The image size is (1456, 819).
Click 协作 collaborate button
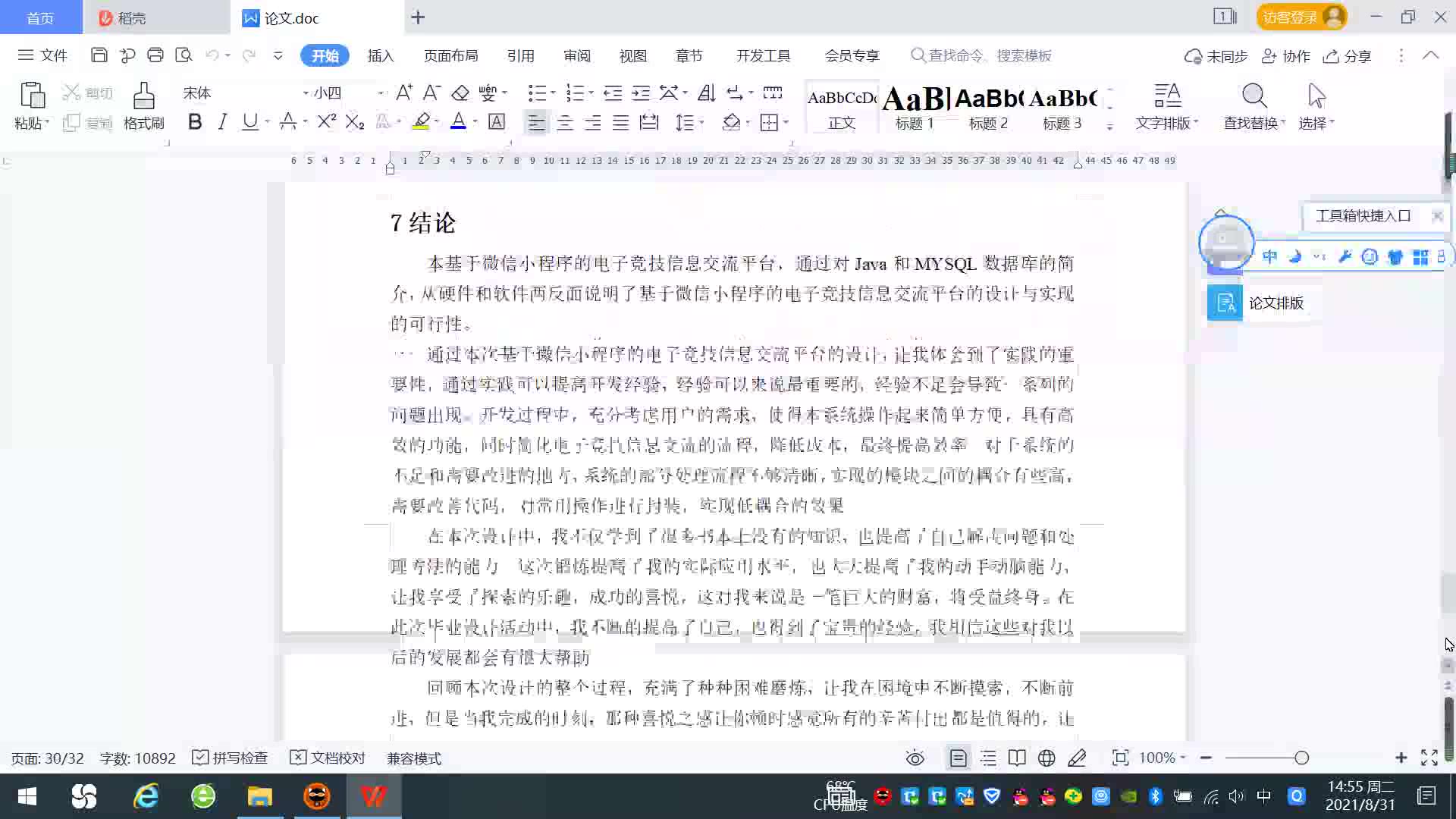(1286, 56)
